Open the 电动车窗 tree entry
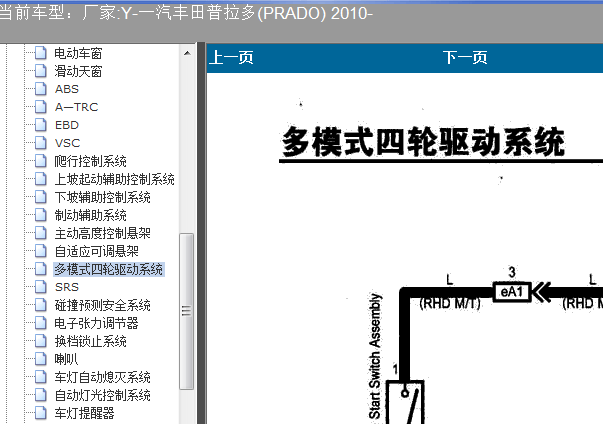Viewport: 603px width, 424px height. [x=78, y=53]
